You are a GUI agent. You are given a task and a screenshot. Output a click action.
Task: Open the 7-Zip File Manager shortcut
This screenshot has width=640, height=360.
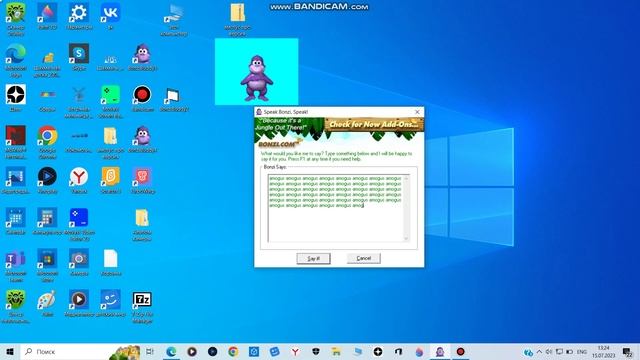coord(142,307)
